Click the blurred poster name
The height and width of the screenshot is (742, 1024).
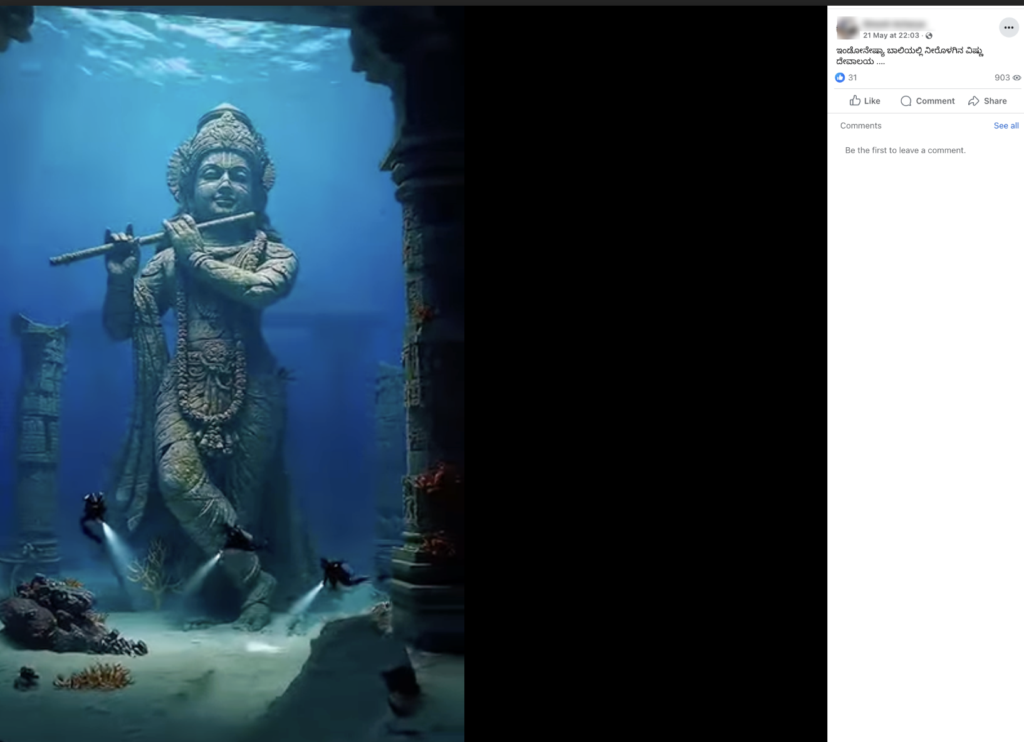point(893,24)
